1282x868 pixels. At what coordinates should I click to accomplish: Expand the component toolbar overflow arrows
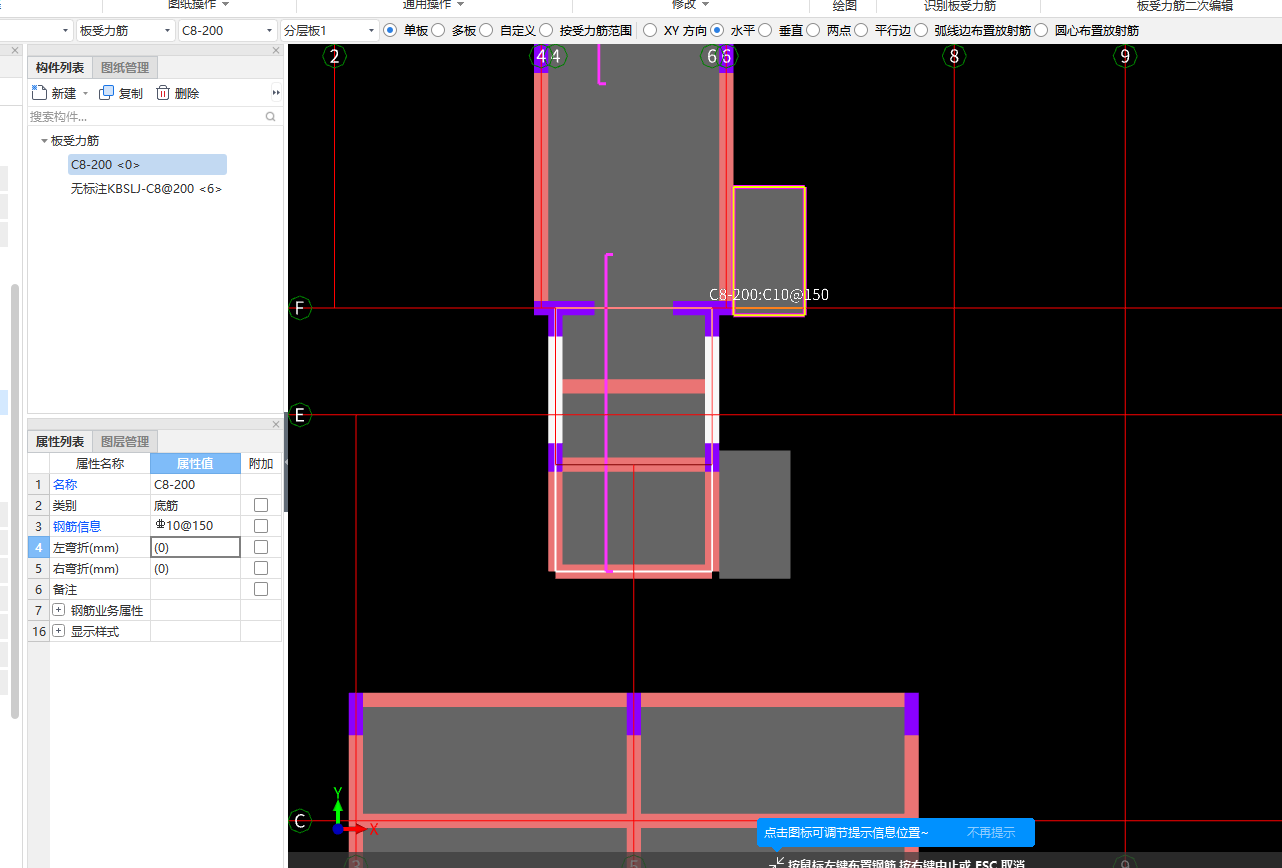[276, 93]
